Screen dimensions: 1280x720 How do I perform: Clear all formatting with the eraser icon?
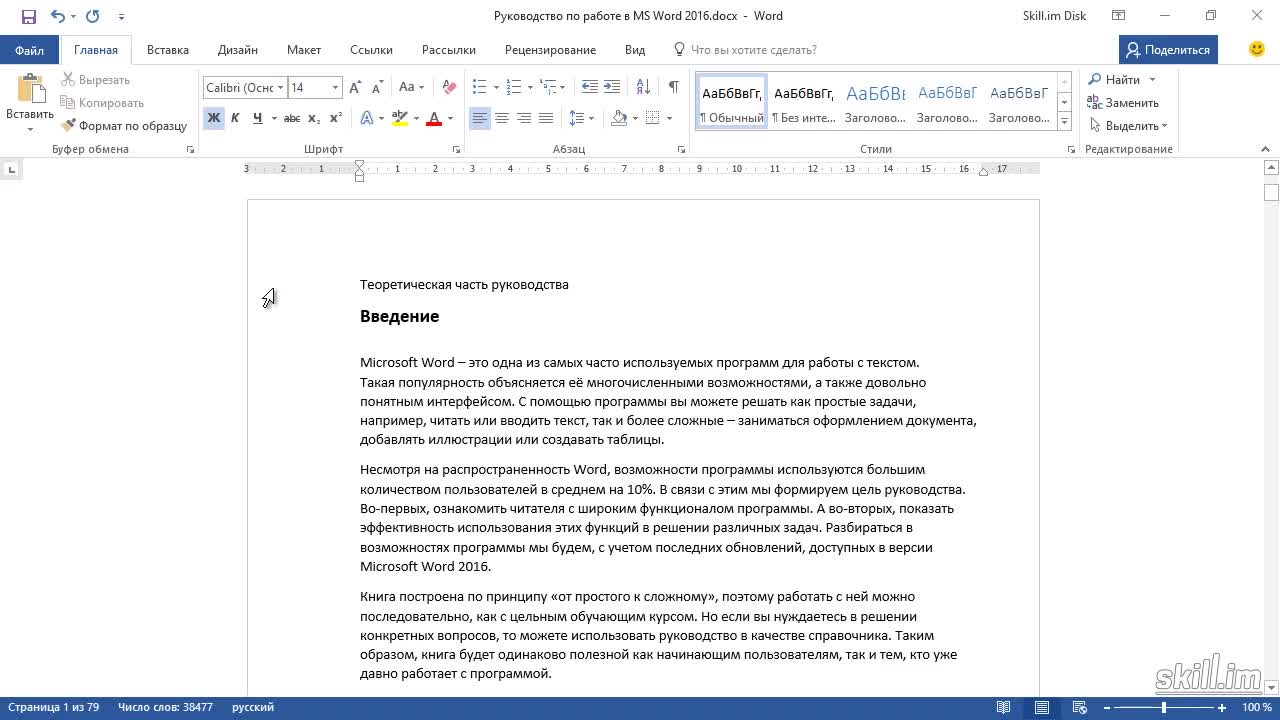pyautogui.click(x=449, y=88)
